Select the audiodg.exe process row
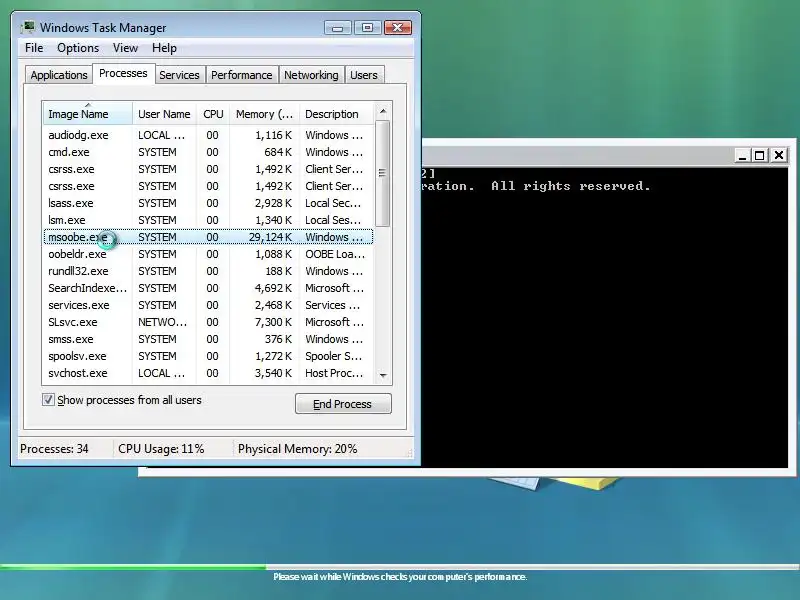 (x=208, y=135)
